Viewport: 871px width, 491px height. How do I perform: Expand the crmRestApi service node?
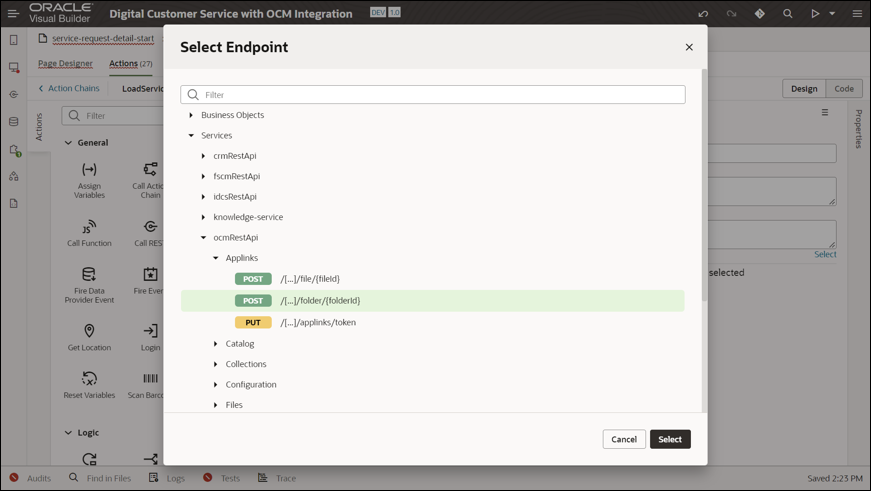pyautogui.click(x=203, y=156)
